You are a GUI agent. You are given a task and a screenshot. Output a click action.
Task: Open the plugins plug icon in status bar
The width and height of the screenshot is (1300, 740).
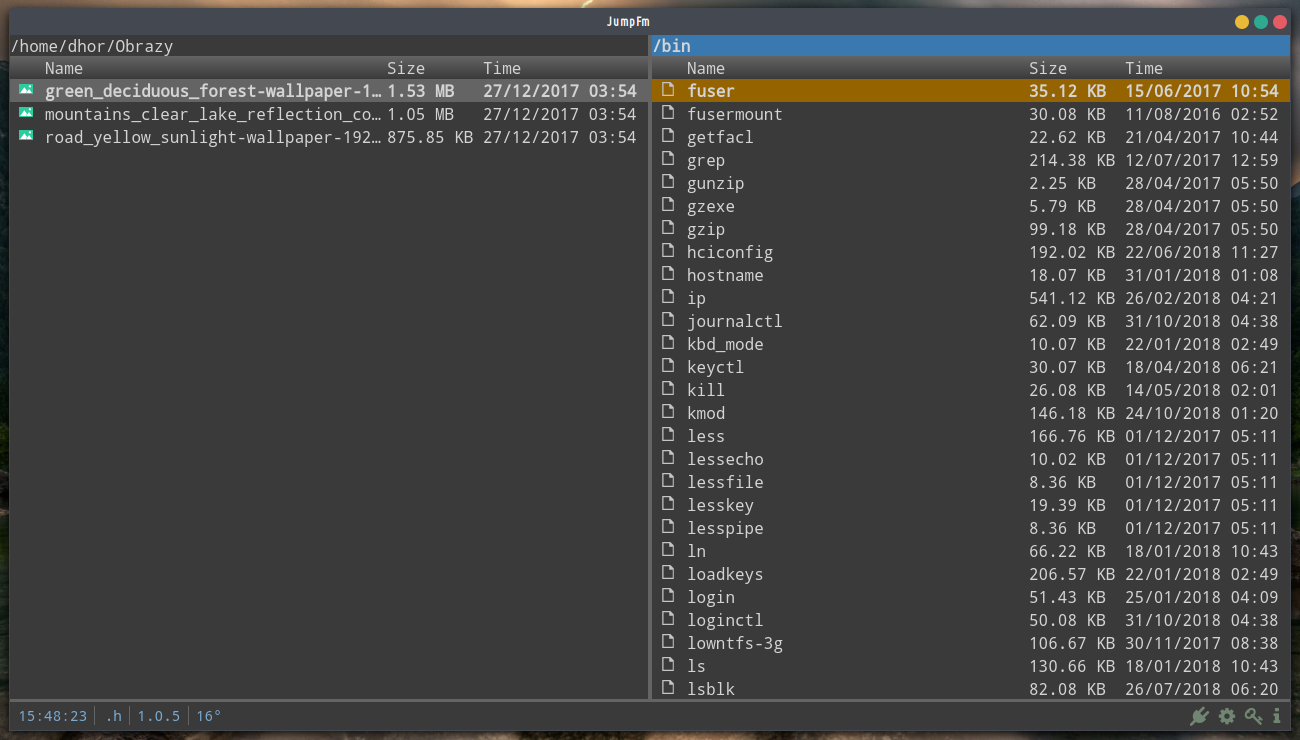pos(1199,716)
